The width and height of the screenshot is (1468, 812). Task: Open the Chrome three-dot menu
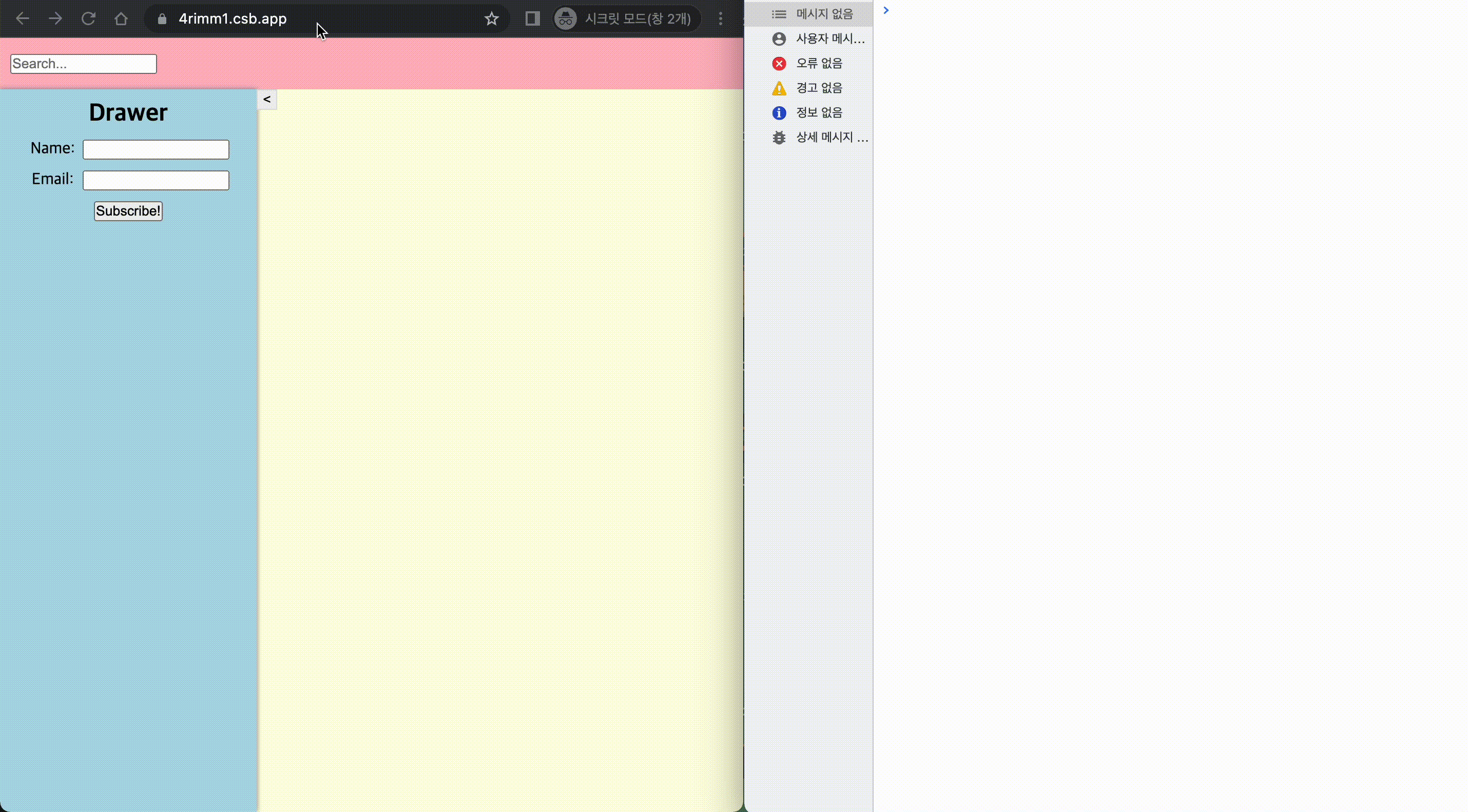click(x=720, y=19)
